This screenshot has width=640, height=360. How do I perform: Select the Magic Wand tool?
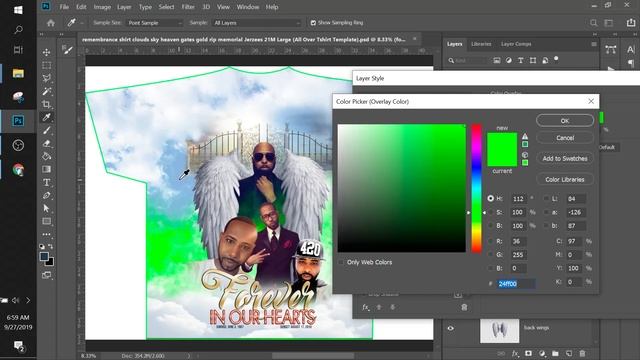pyautogui.click(x=47, y=91)
